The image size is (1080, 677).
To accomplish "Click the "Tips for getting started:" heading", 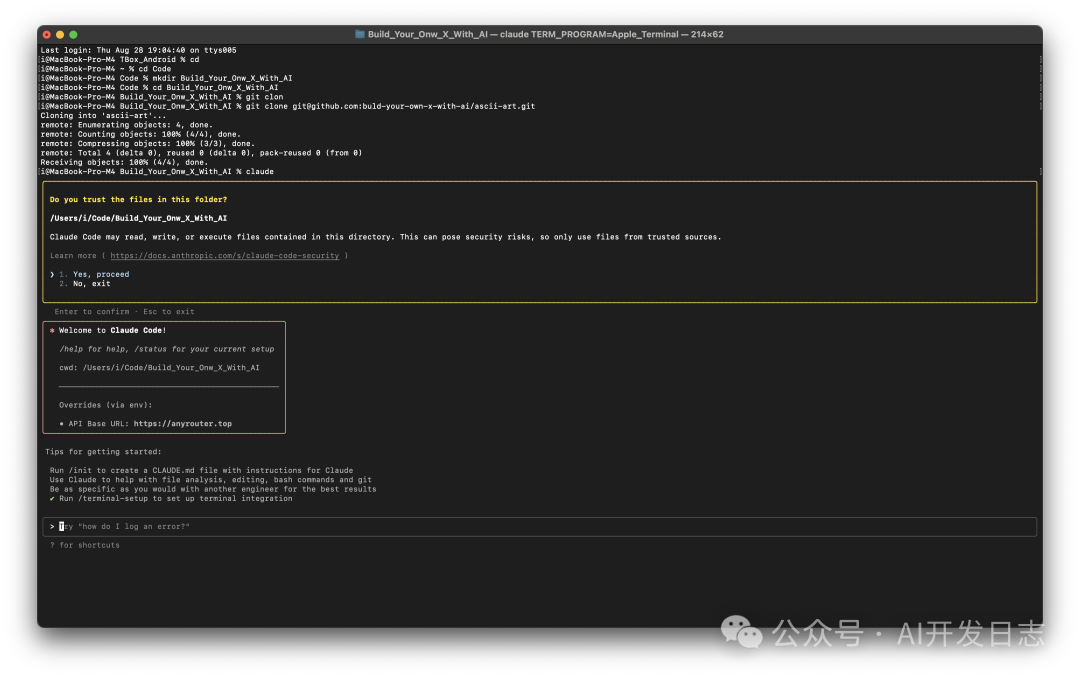I will pos(103,452).
